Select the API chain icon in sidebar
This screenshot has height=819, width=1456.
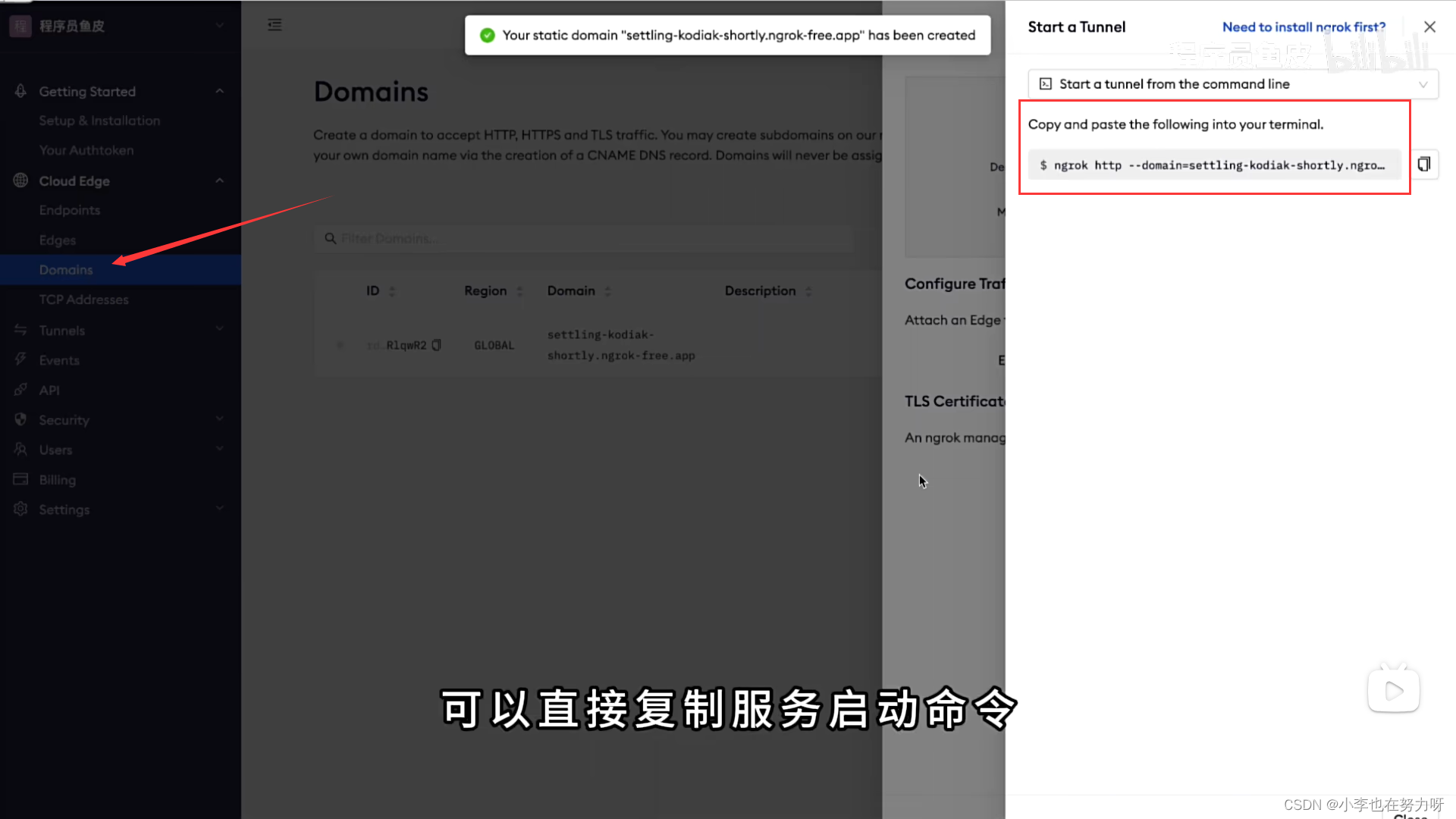click(20, 390)
